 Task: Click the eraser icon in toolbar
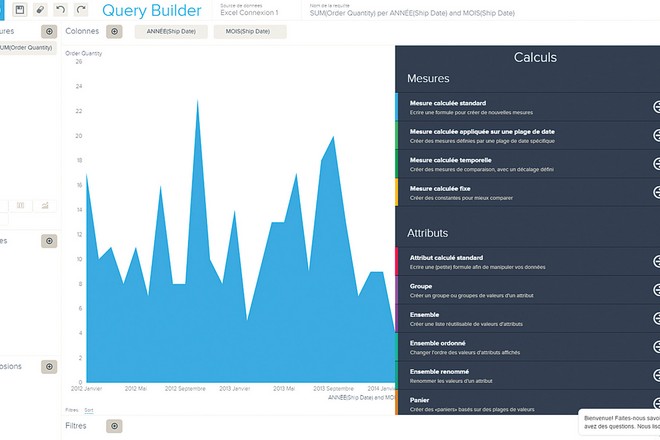tap(40, 9)
